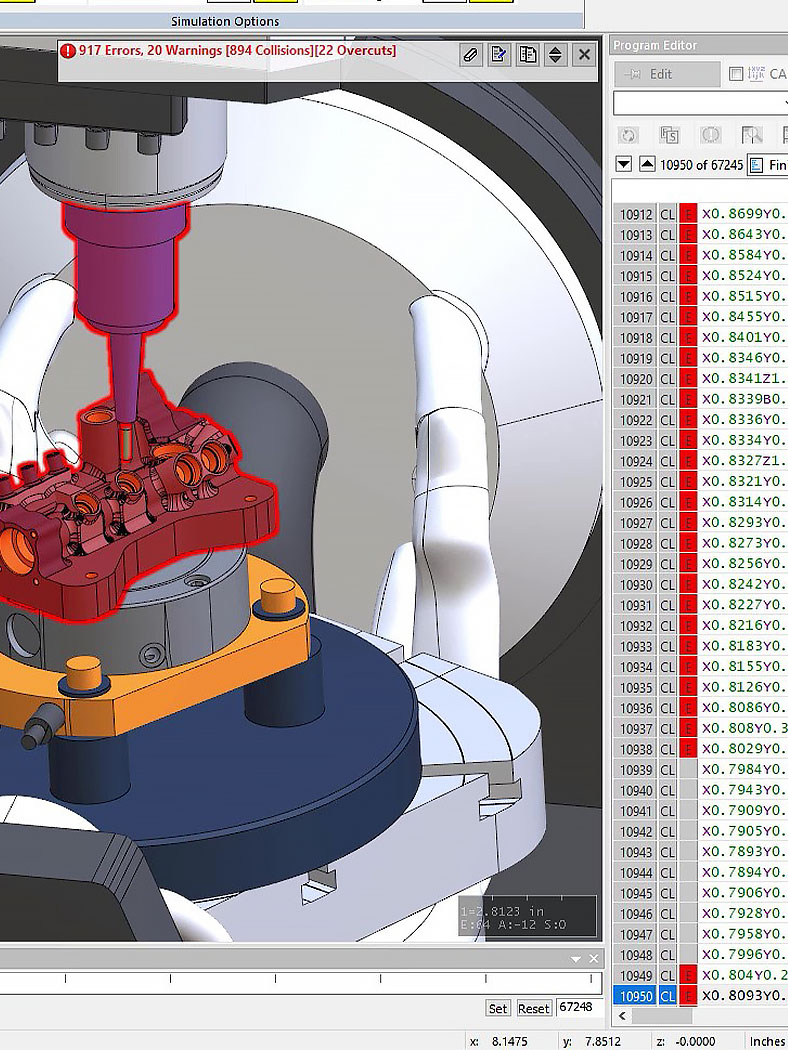Select program line 10912
788x1050 pixels.
pyautogui.click(x=700, y=214)
